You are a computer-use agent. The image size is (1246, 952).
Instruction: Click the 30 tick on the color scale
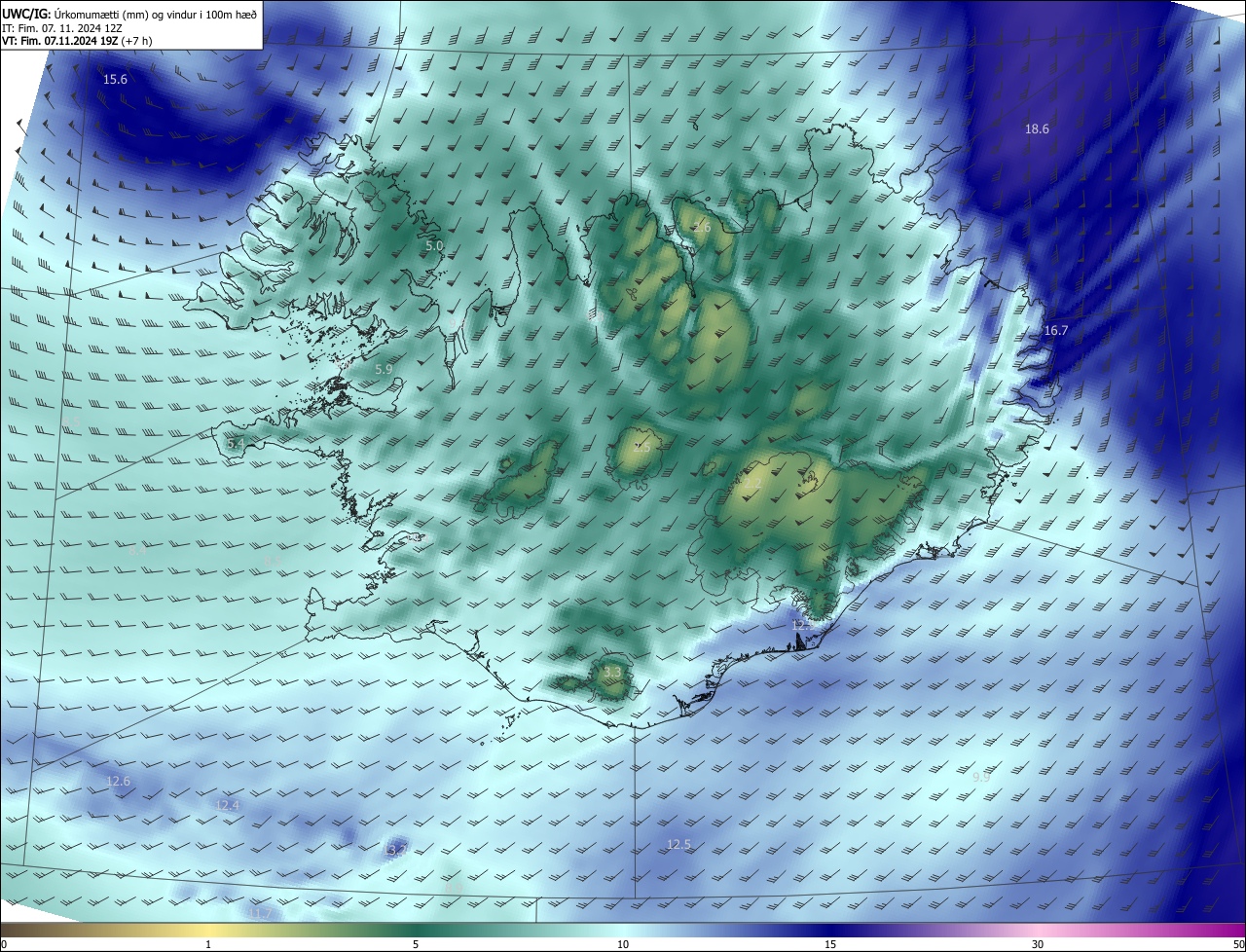tap(1038, 944)
